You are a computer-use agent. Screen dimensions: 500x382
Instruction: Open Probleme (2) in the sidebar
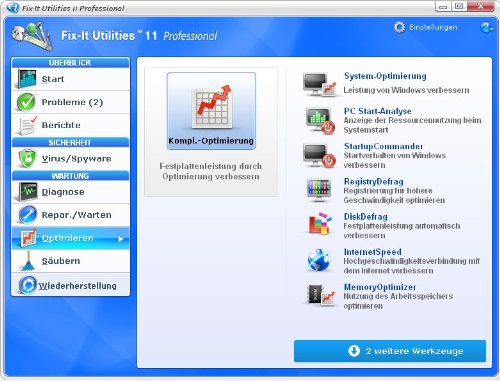71,102
